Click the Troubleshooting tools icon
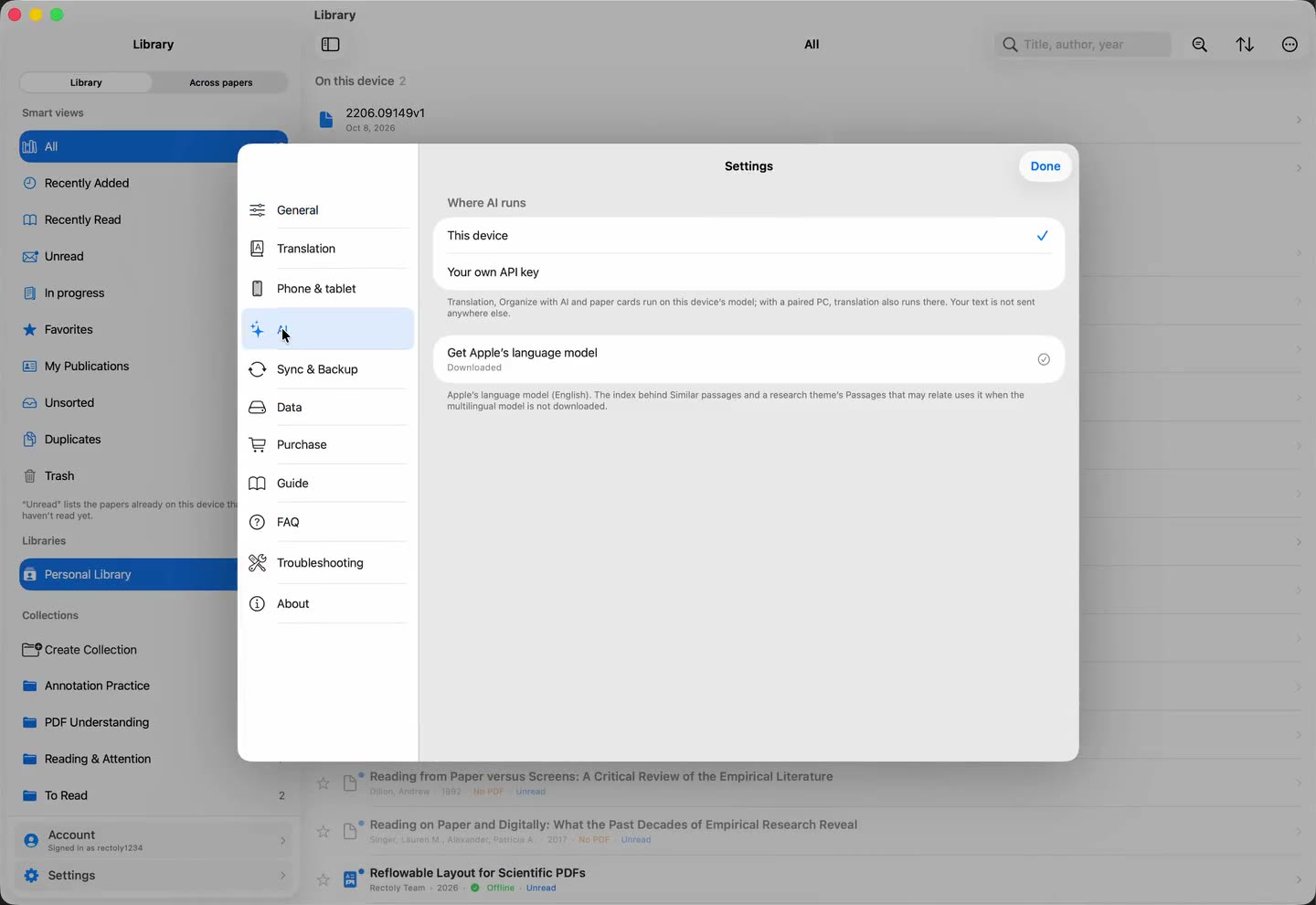The width and height of the screenshot is (1316, 905). [258, 563]
